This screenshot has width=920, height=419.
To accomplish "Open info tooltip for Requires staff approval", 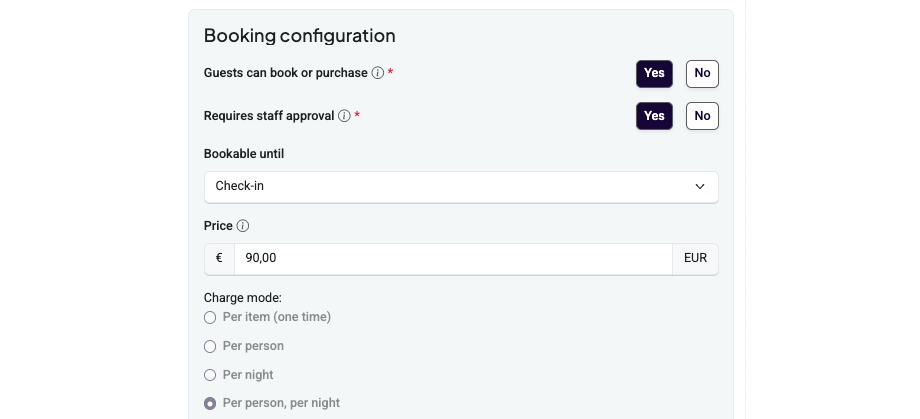I will (344, 116).
